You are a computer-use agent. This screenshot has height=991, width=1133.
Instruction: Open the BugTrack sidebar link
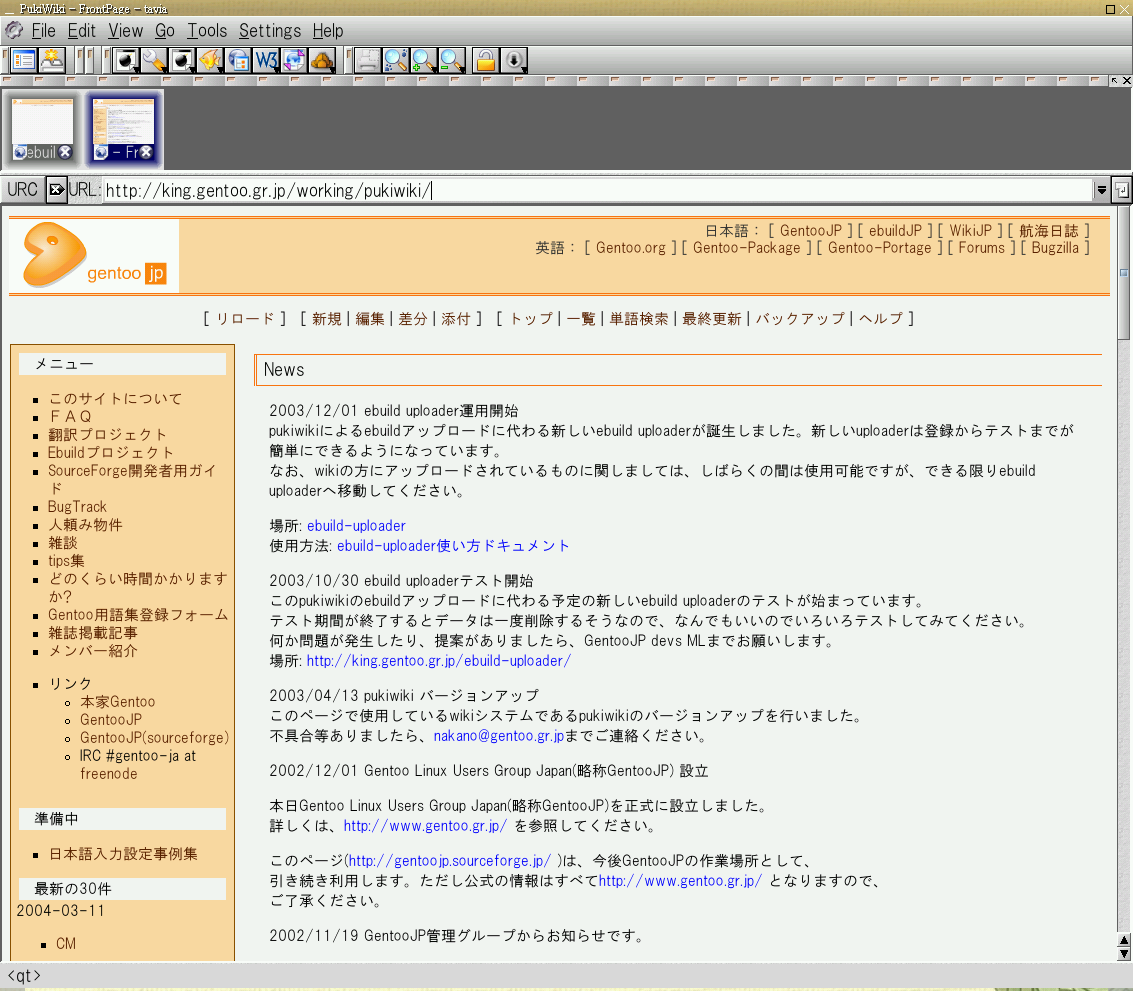77,507
